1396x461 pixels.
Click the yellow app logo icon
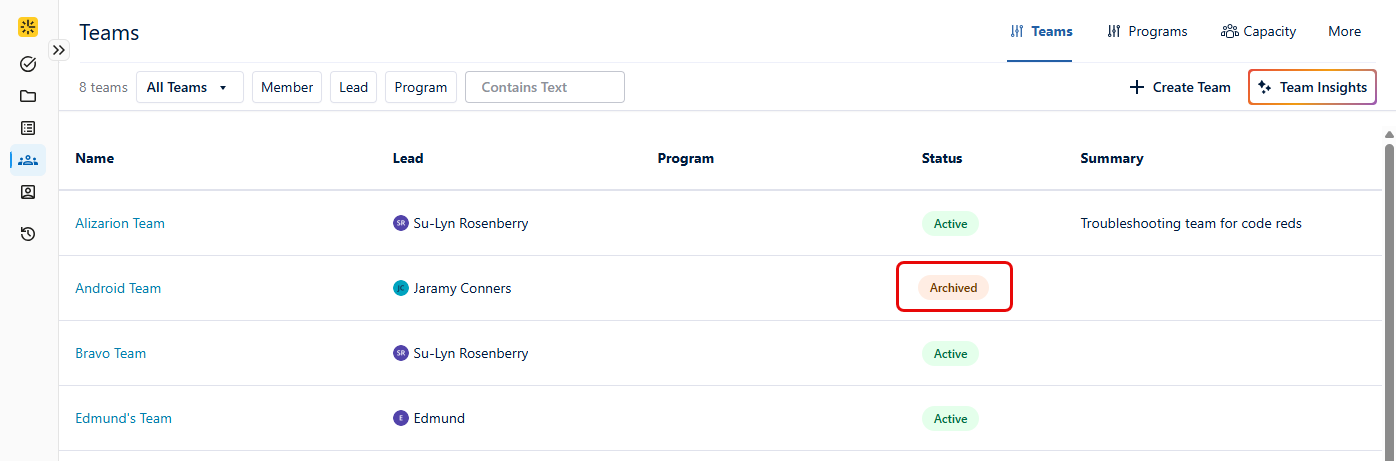tap(28, 28)
